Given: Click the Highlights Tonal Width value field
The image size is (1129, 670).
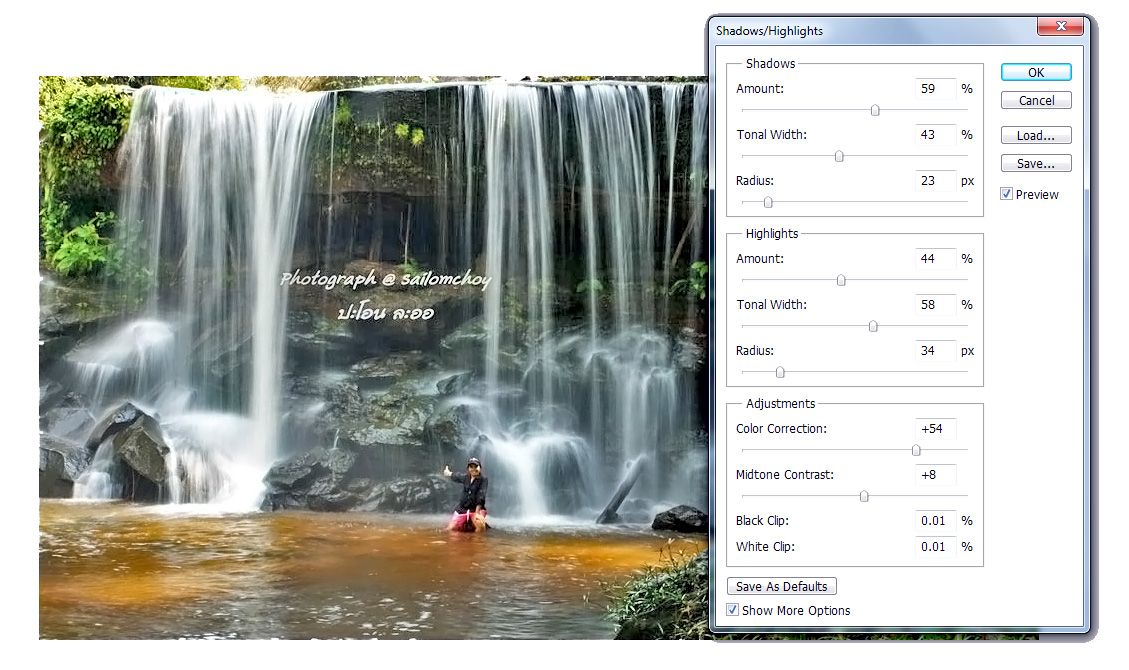Looking at the screenshot, I should click(x=935, y=305).
